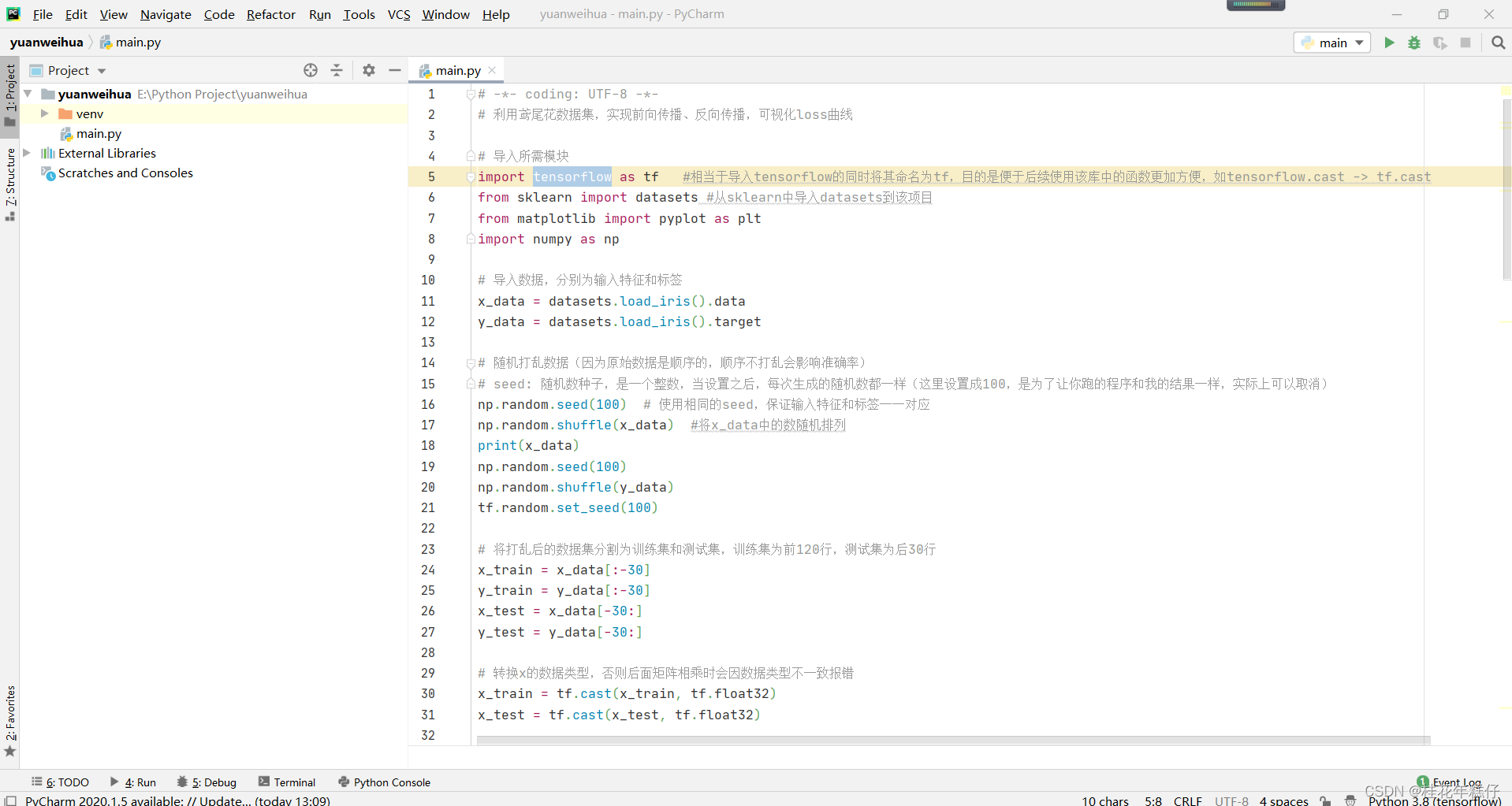The height and width of the screenshot is (806, 1512).
Task: Click the horizontal editor scrollbar
Action: point(953,741)
